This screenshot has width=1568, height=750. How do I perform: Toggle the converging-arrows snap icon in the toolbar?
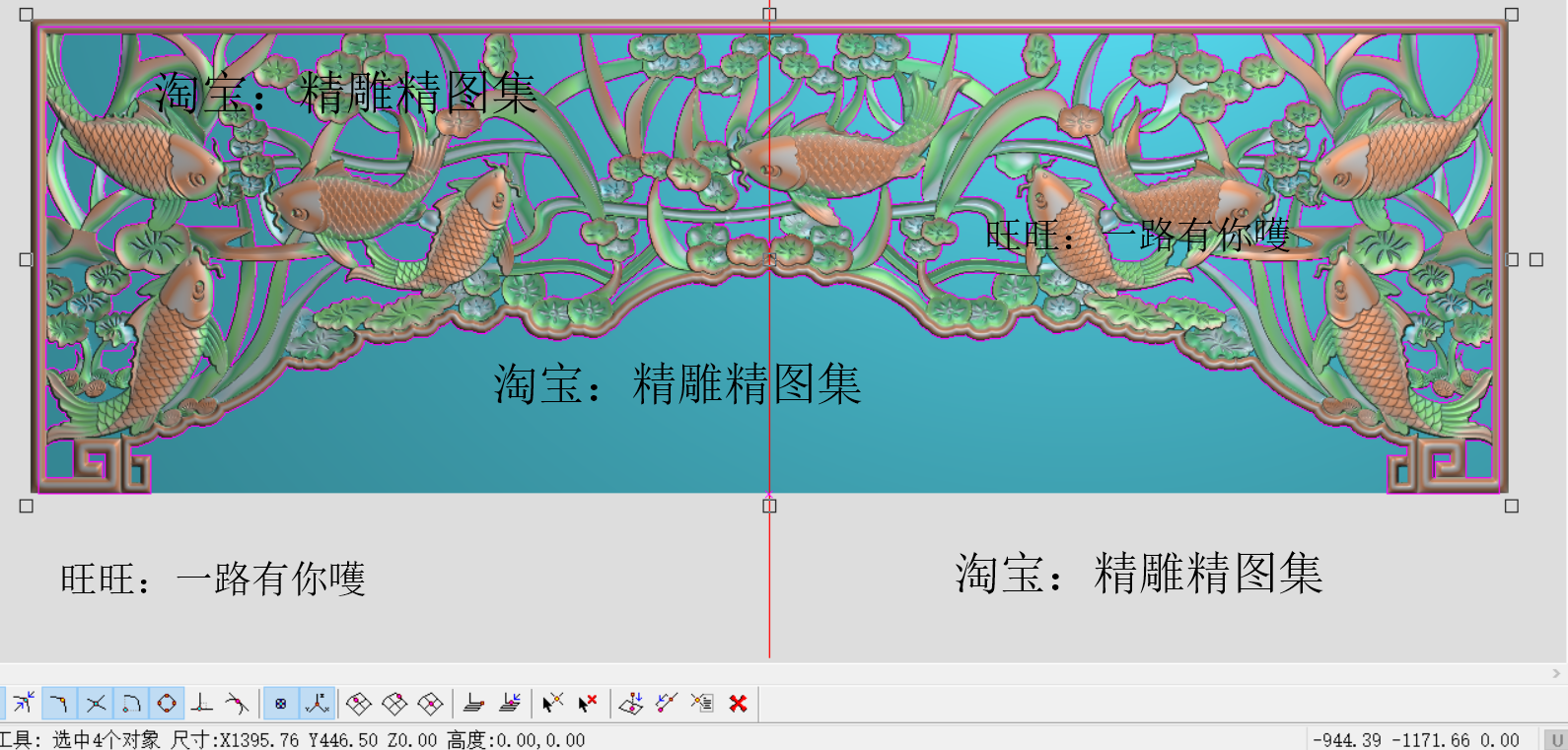(23, 703)
